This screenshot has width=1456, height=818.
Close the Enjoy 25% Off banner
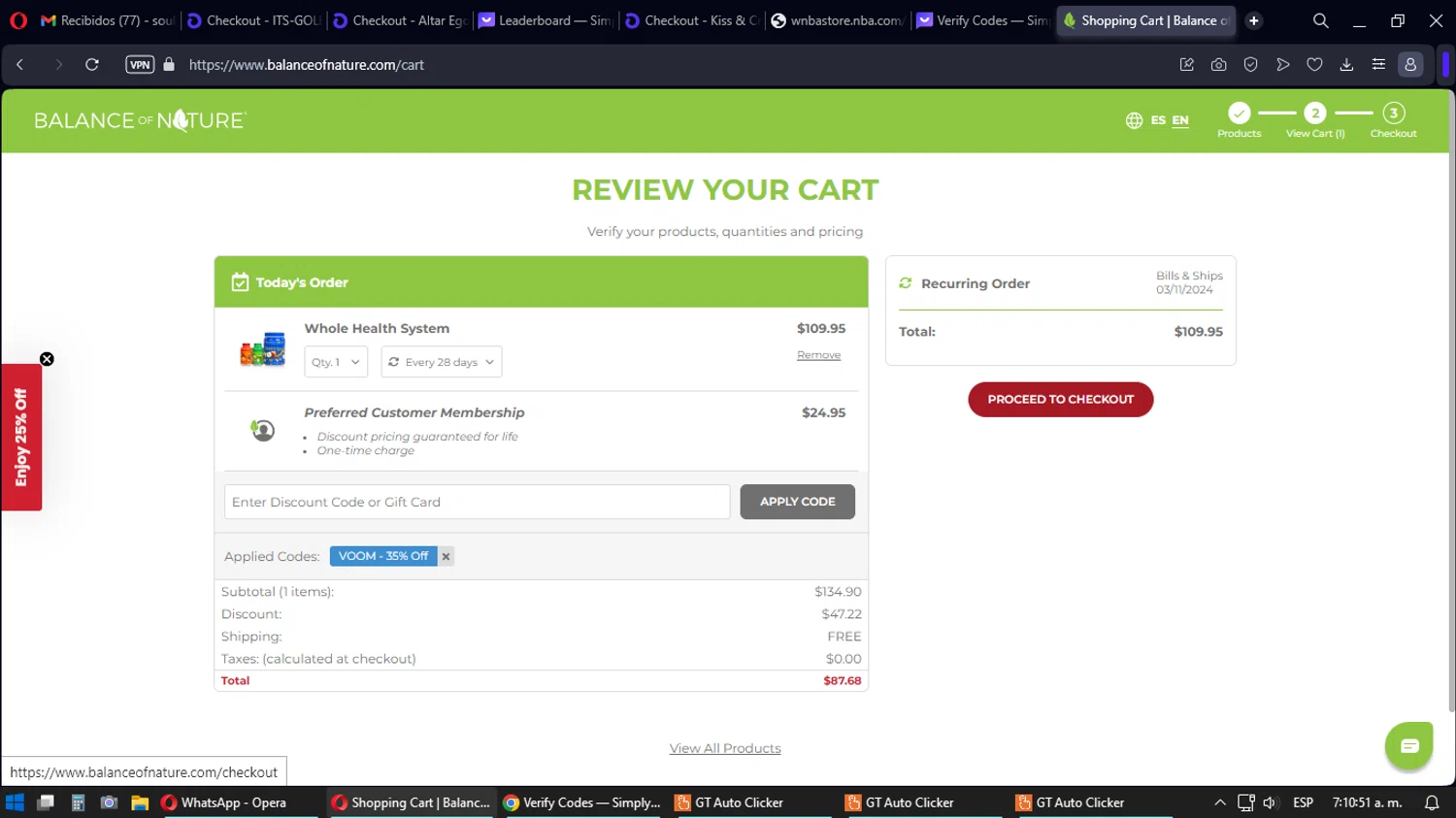coord(47,359)
